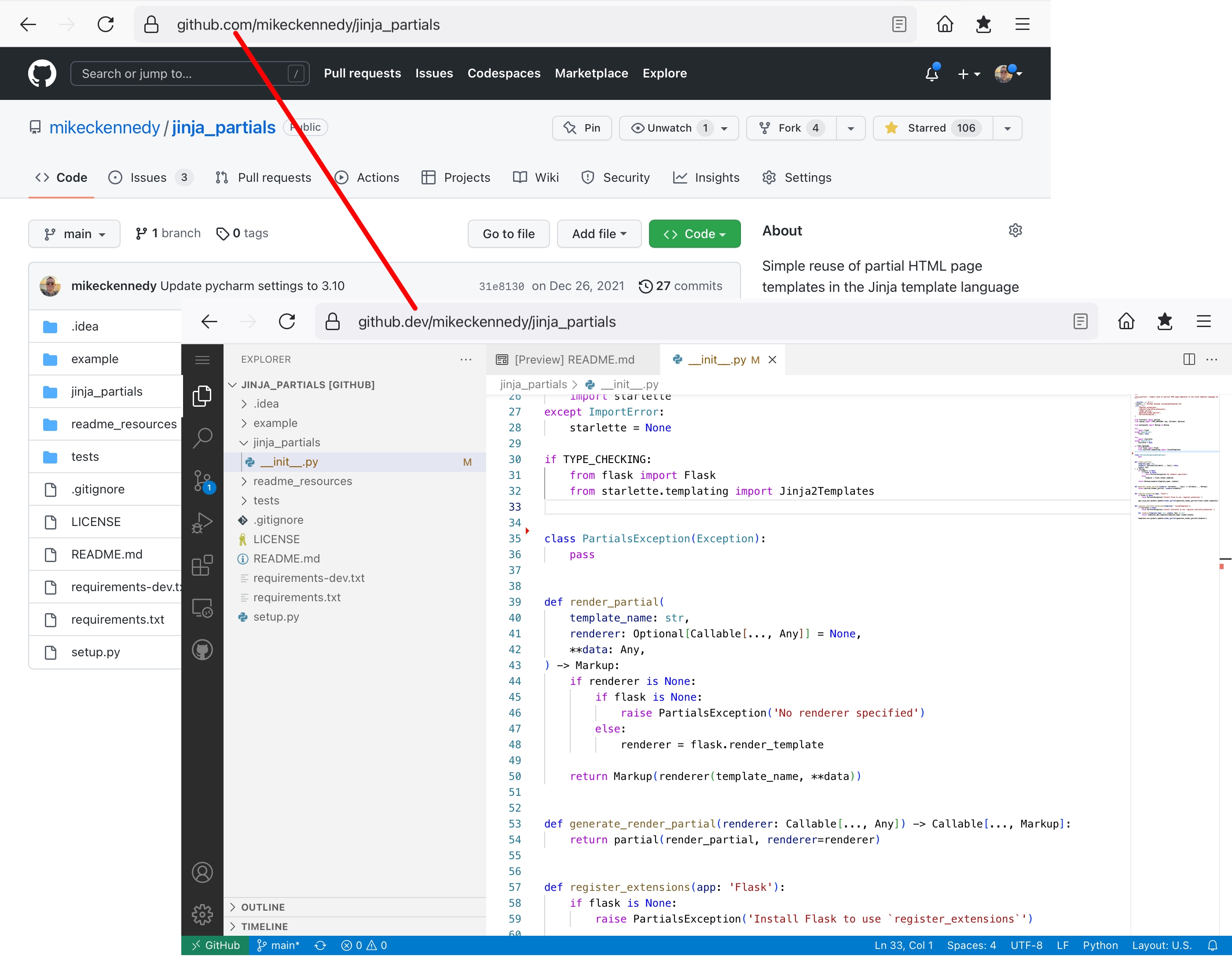Click the Go to file button

pos(508,234)
